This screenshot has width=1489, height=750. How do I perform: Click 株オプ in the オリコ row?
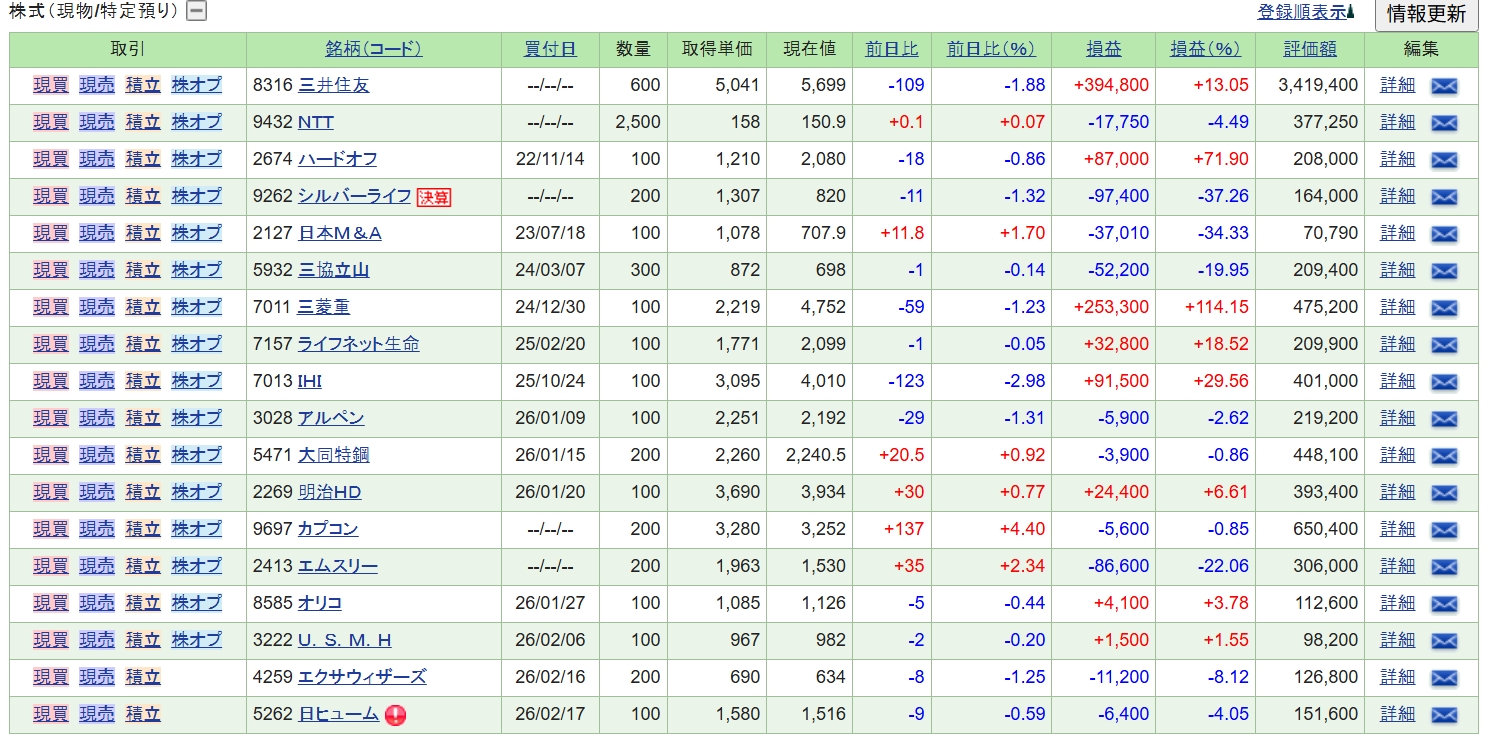[196, 603]
